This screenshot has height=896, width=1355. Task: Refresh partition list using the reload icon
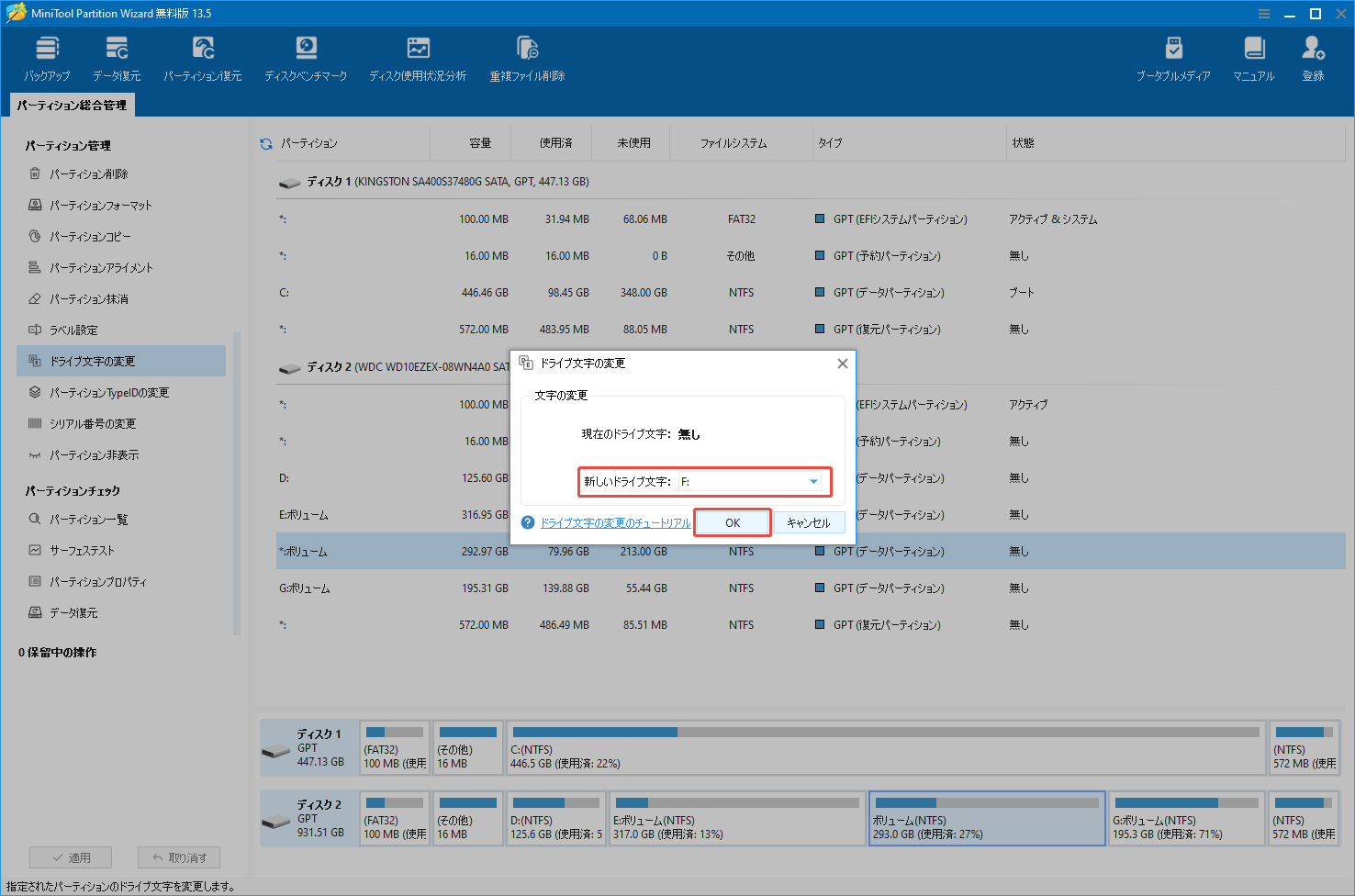pyautogui.click(x=266, y=144)
